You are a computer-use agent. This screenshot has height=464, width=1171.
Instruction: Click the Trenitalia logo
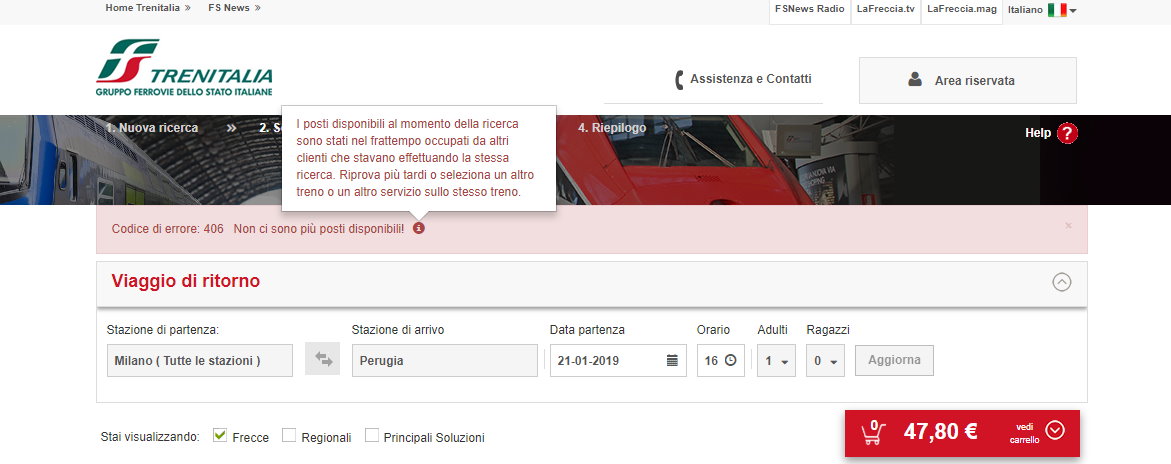coord(184,67)
